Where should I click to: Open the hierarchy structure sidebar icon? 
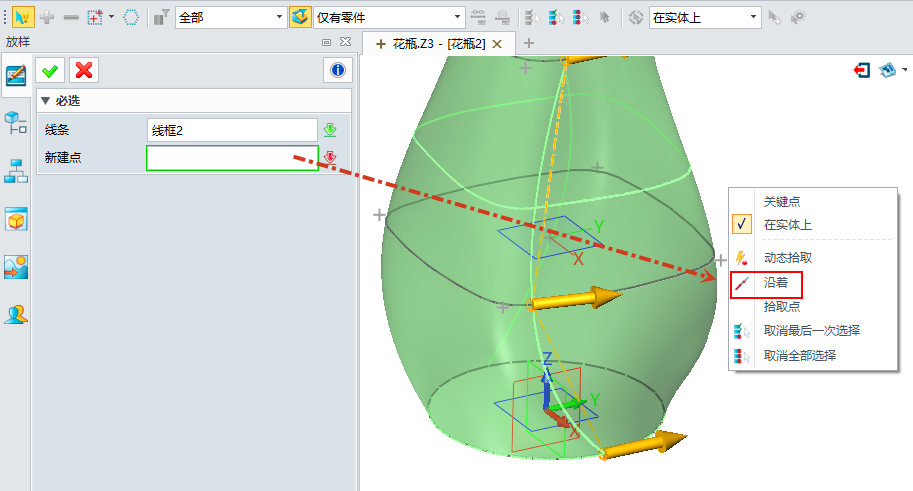click(16, 171)
